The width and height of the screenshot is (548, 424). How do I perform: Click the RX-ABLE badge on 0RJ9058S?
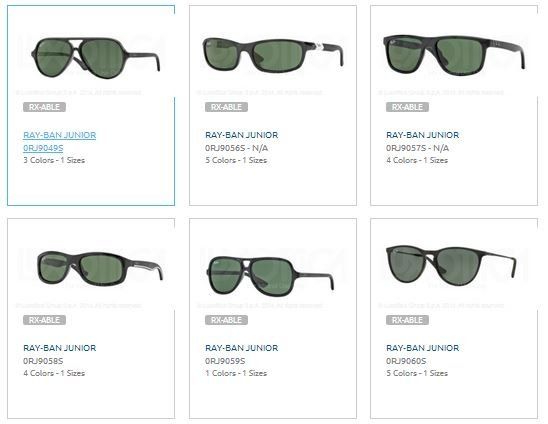coord(44,320)
